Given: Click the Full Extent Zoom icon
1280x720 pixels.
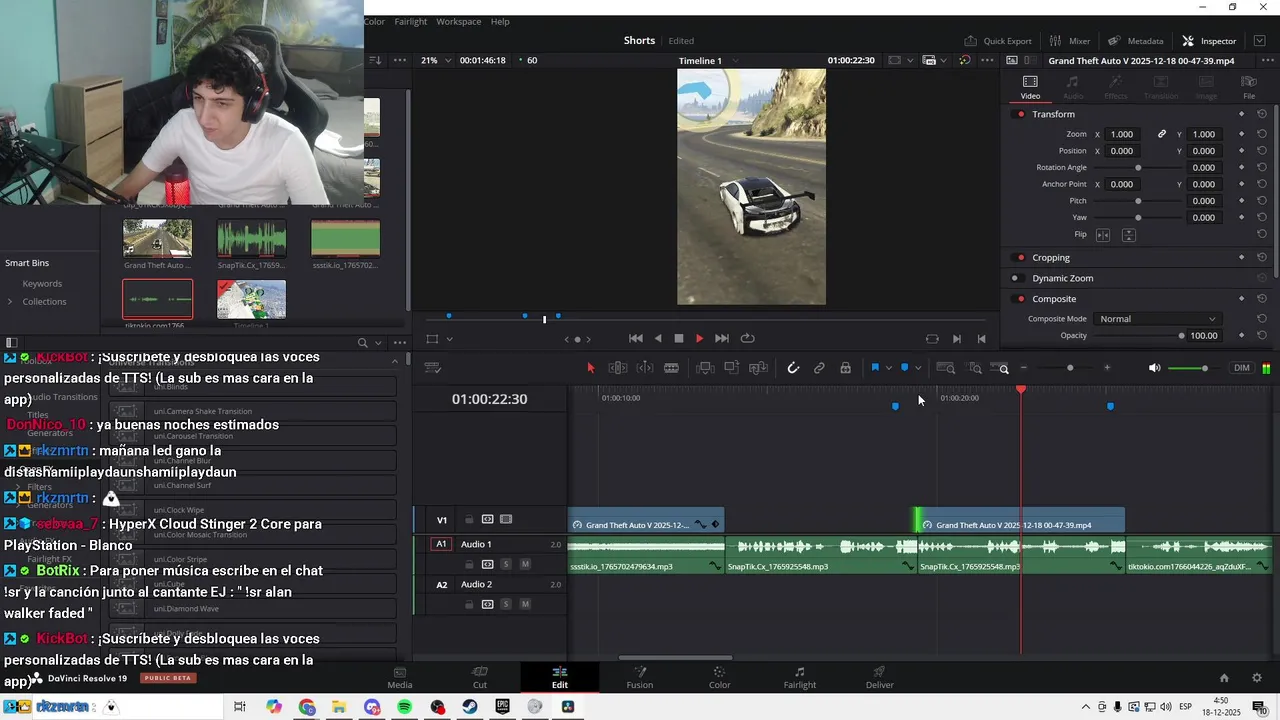Looking at the screenshot, I should coord(945,368).
